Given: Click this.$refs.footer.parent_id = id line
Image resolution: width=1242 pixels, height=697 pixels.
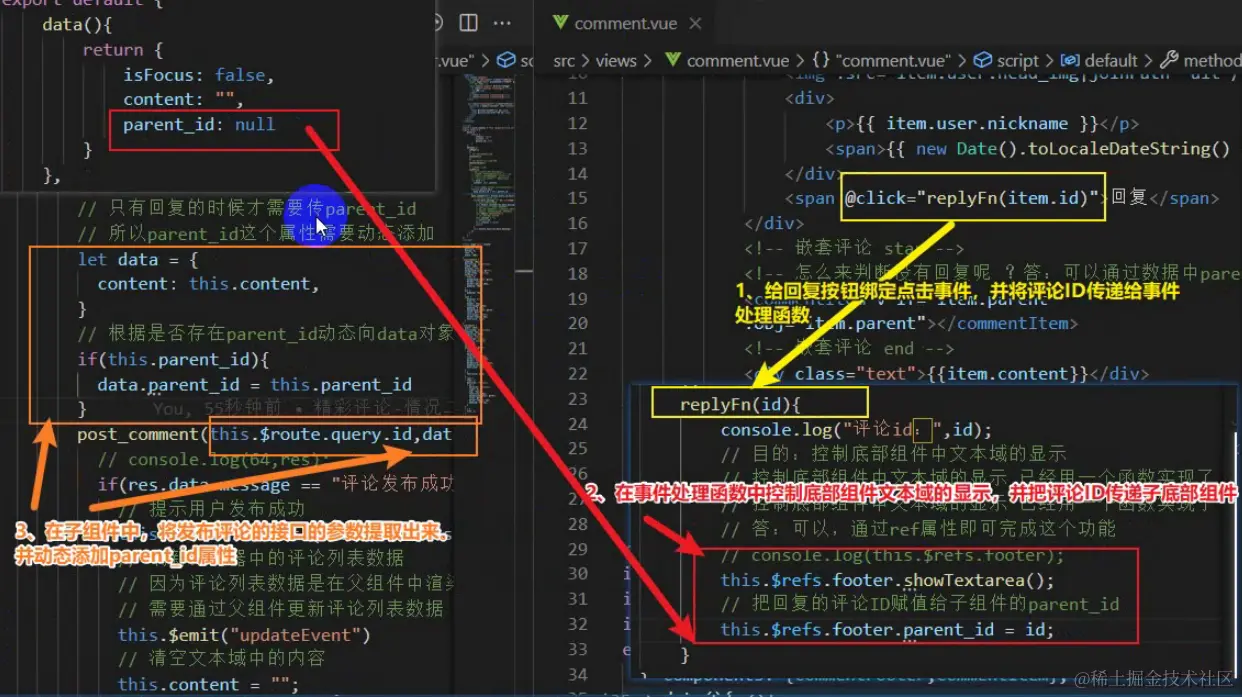Looking at the screenshot, I should coord(887,630).
